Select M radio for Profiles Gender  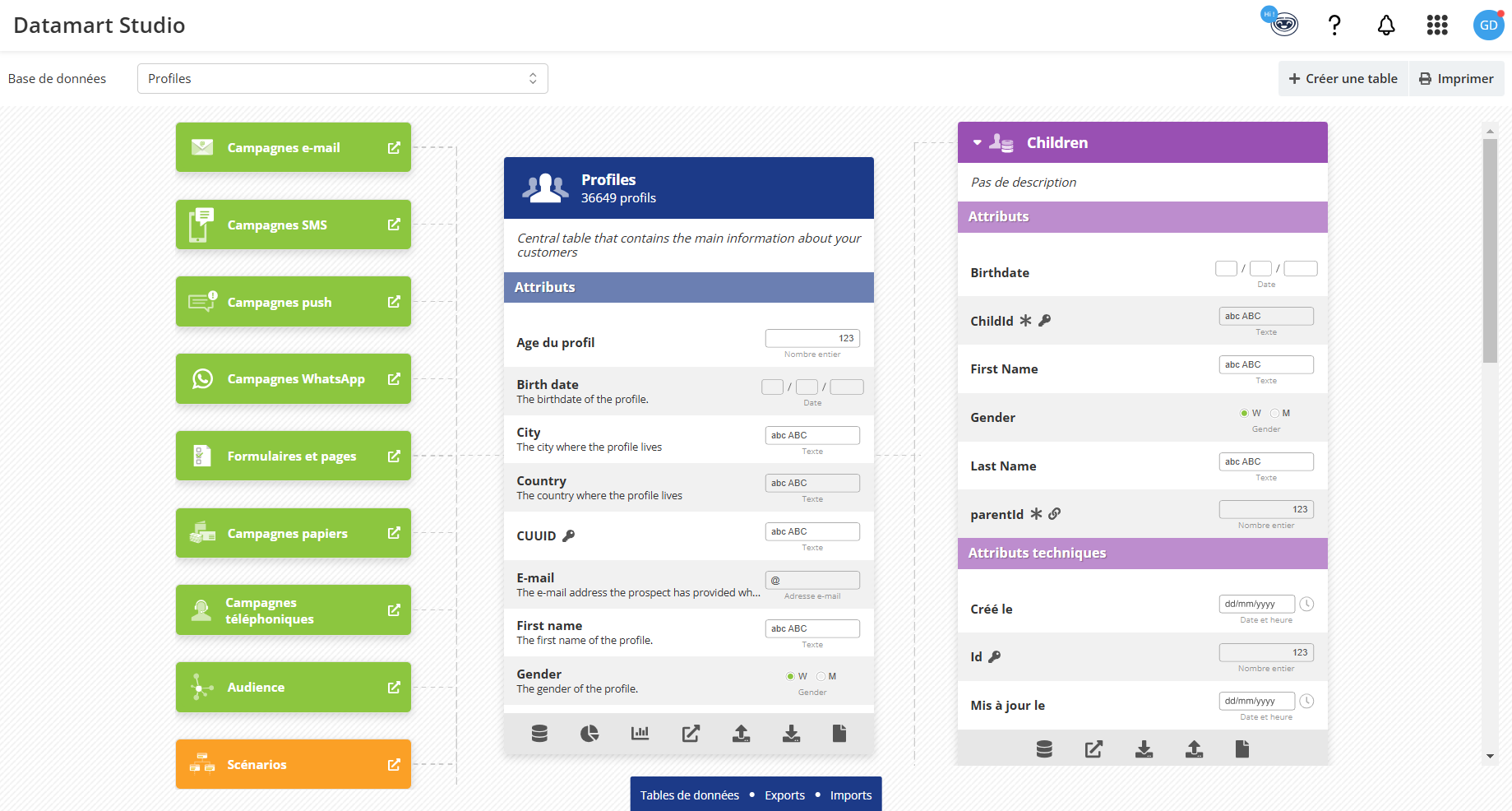pyautogui.click(x=821, y=677)
